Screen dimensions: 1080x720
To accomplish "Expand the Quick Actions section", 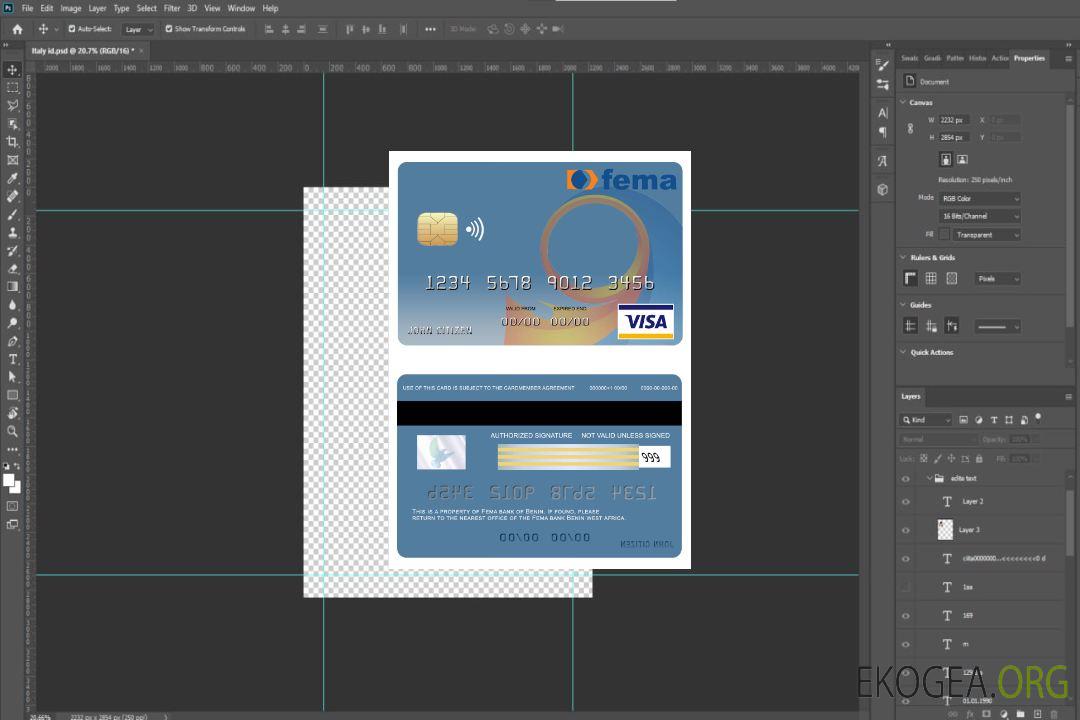I will pos(903,352).
